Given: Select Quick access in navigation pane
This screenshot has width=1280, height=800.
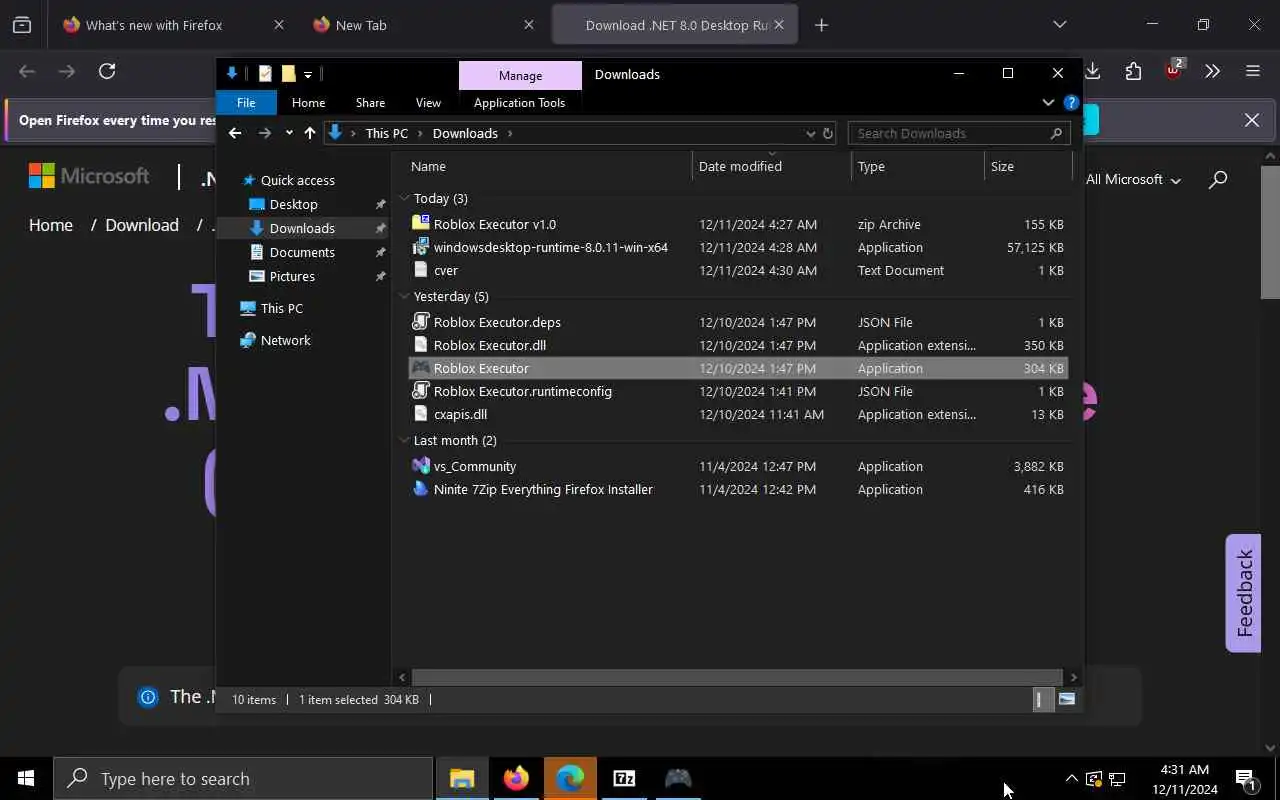Looking at the screenshot, I should 297,180.
